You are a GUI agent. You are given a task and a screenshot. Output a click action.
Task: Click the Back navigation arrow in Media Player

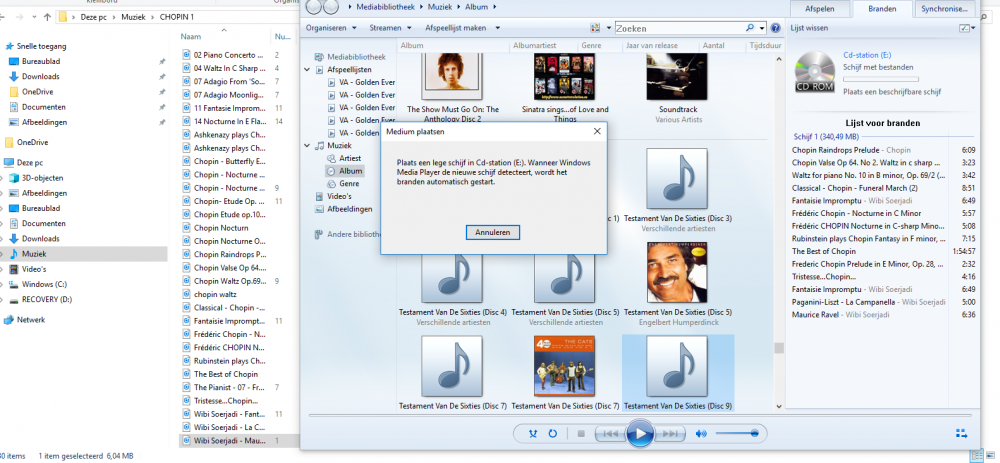[x=314, y=8]
